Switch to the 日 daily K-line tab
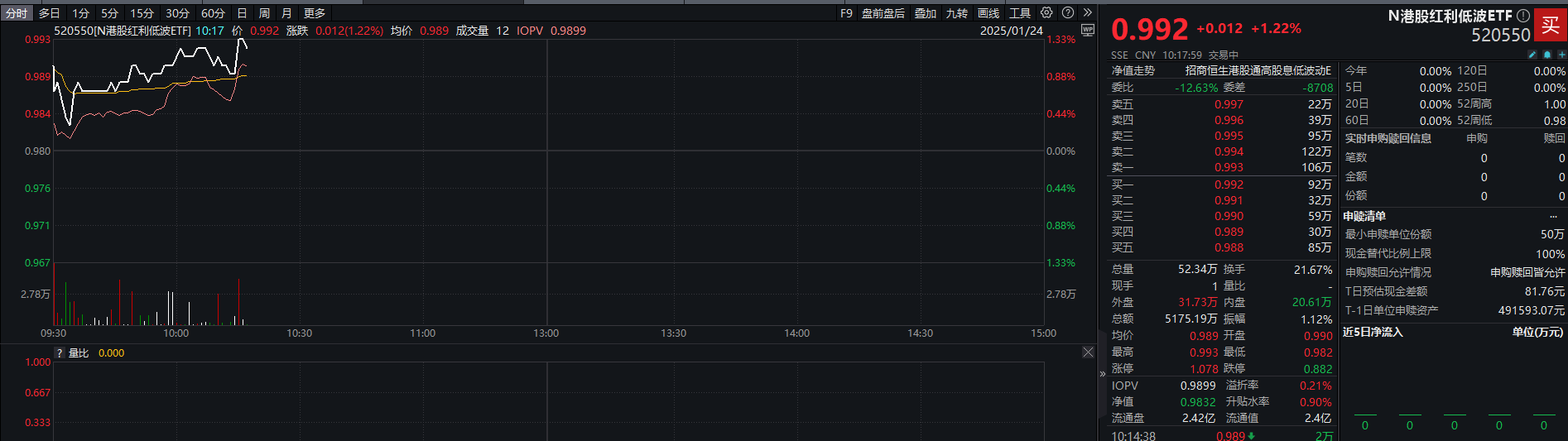 (242, 13)
